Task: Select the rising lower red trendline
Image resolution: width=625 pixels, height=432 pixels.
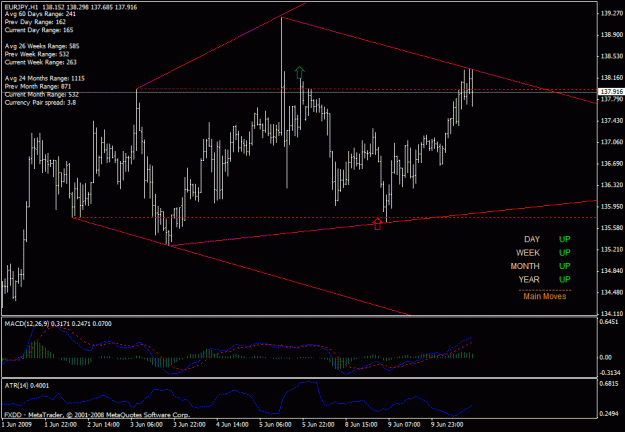Action: (383, 223)
